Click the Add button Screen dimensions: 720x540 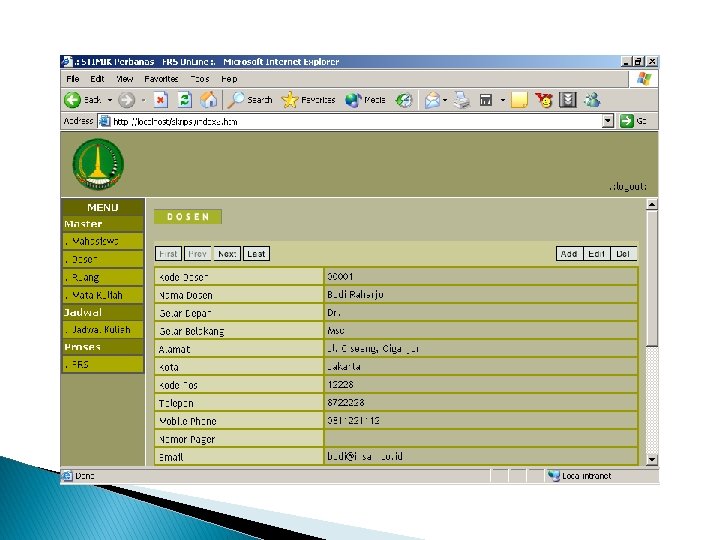click(x=569, y=253)
